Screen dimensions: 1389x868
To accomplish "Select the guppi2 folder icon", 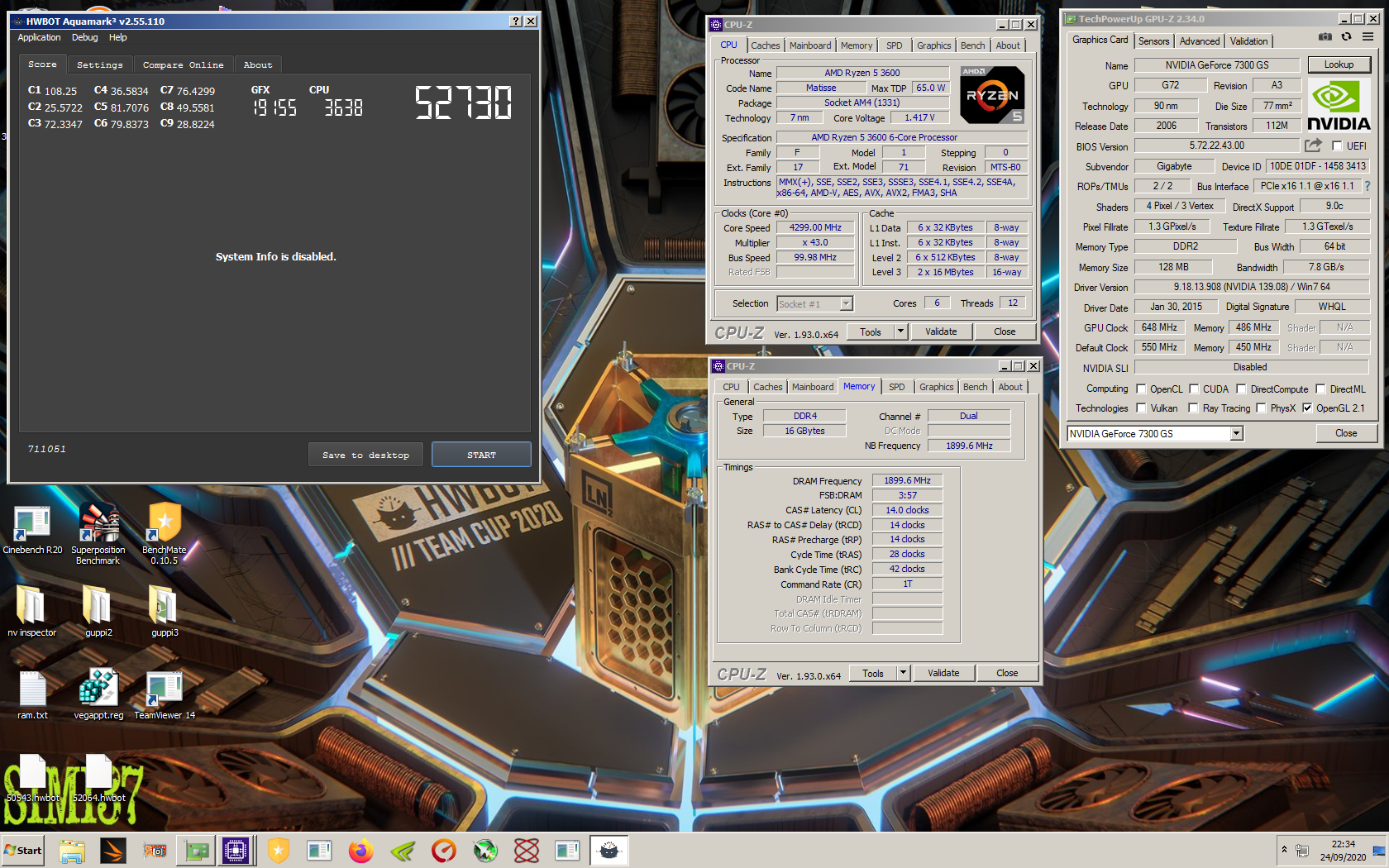I will click(x=98, y=605).
